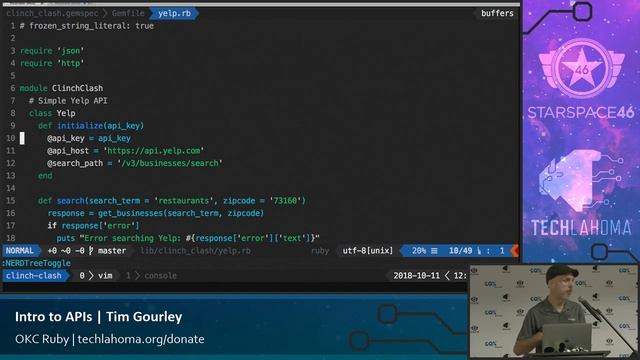Click the clinch-clash tmux session name
Viewport: 640px width, 360px height.
[33, 276]
